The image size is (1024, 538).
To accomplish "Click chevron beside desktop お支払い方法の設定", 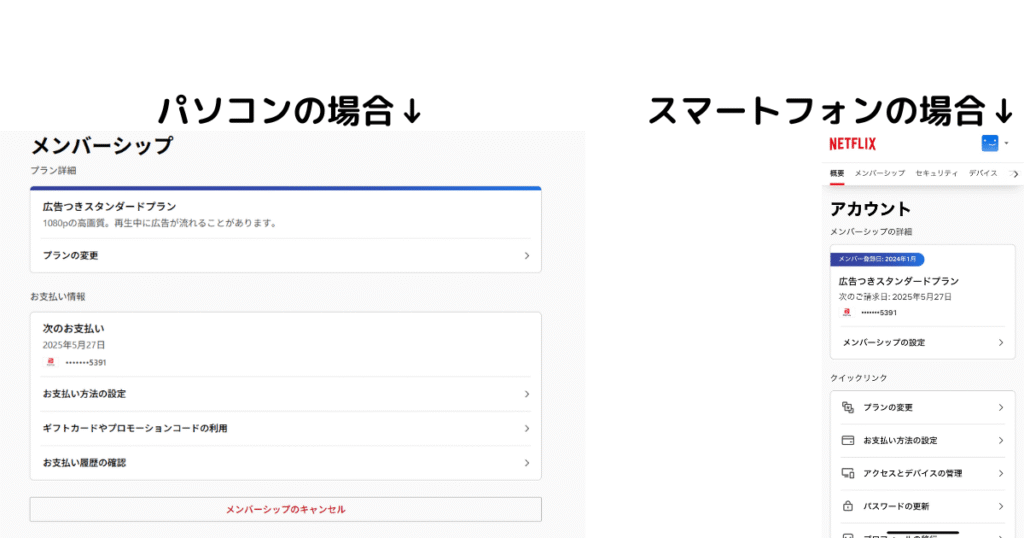I will tap(526, 394).
